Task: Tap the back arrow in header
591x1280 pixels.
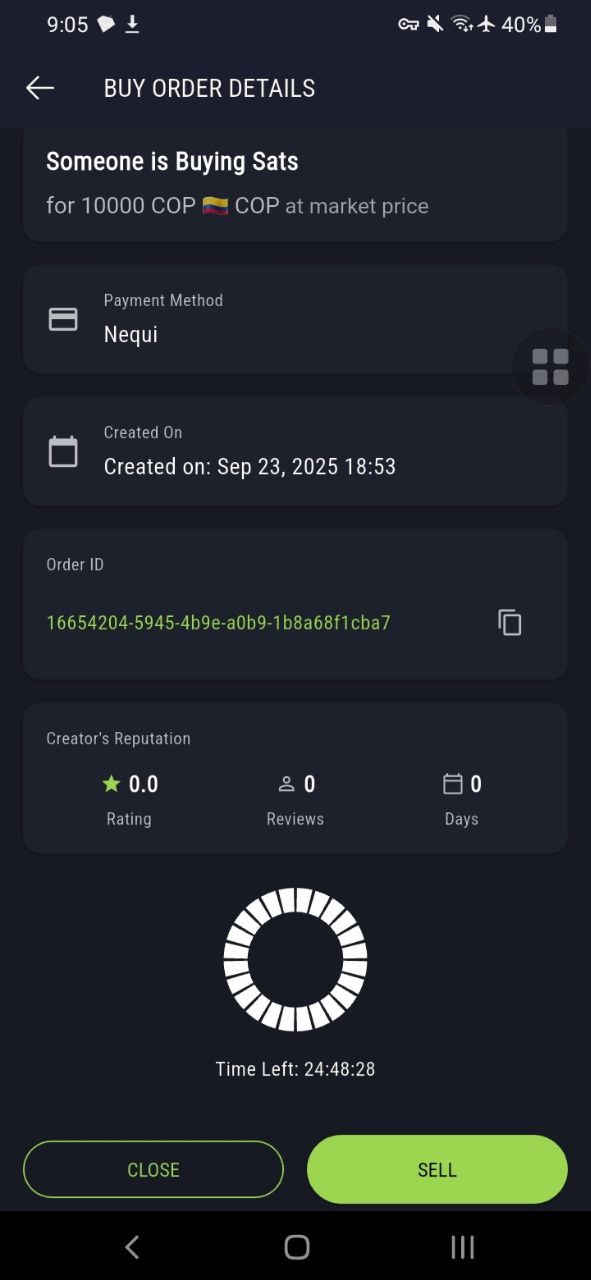Action: click(40, 88)
